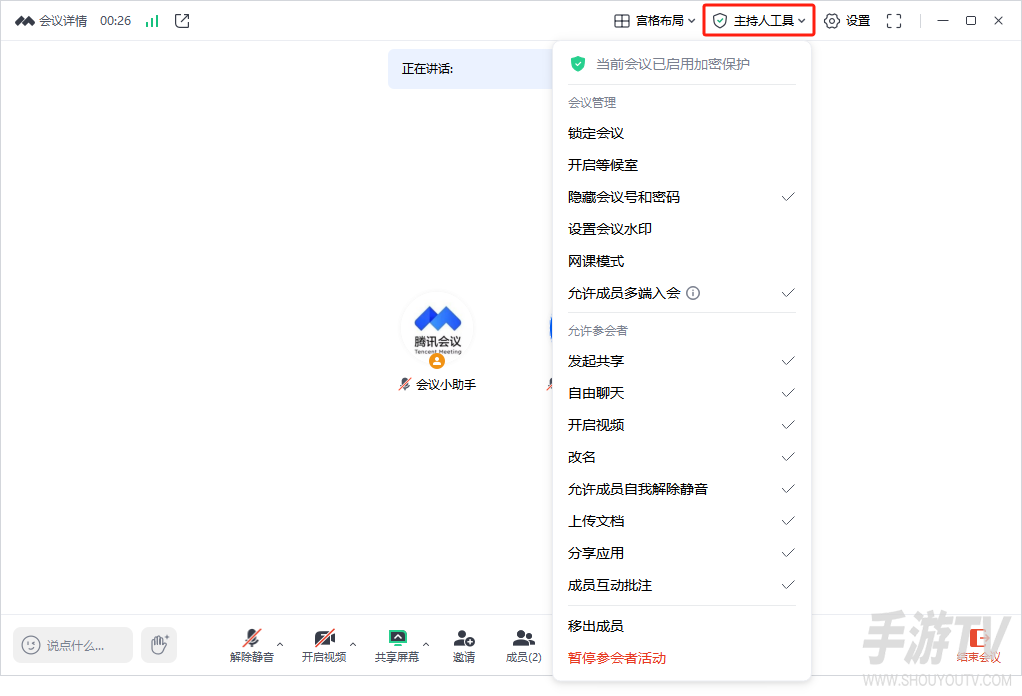Click the 说点什么 chat input
This screenshot has width=1022, height=696.
pos(73,645)
